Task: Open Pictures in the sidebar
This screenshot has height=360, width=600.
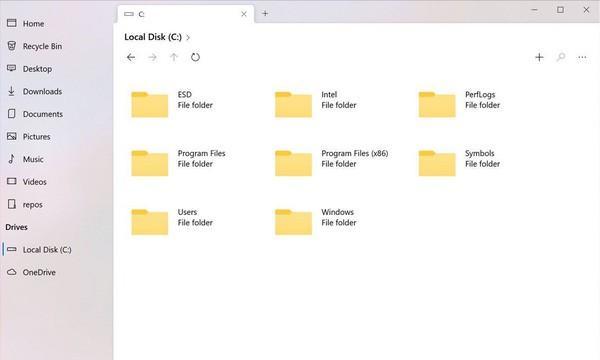Action: pyautogui.click(x=57, y=136)
